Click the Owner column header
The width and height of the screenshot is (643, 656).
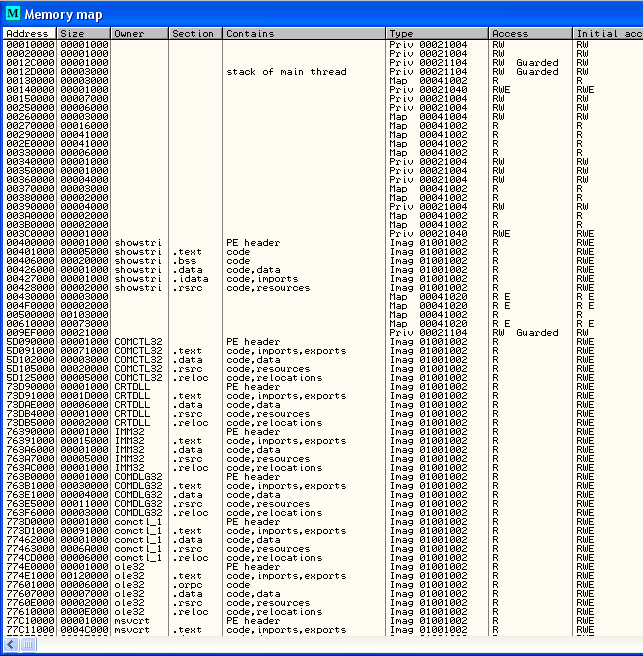[139, 33]
